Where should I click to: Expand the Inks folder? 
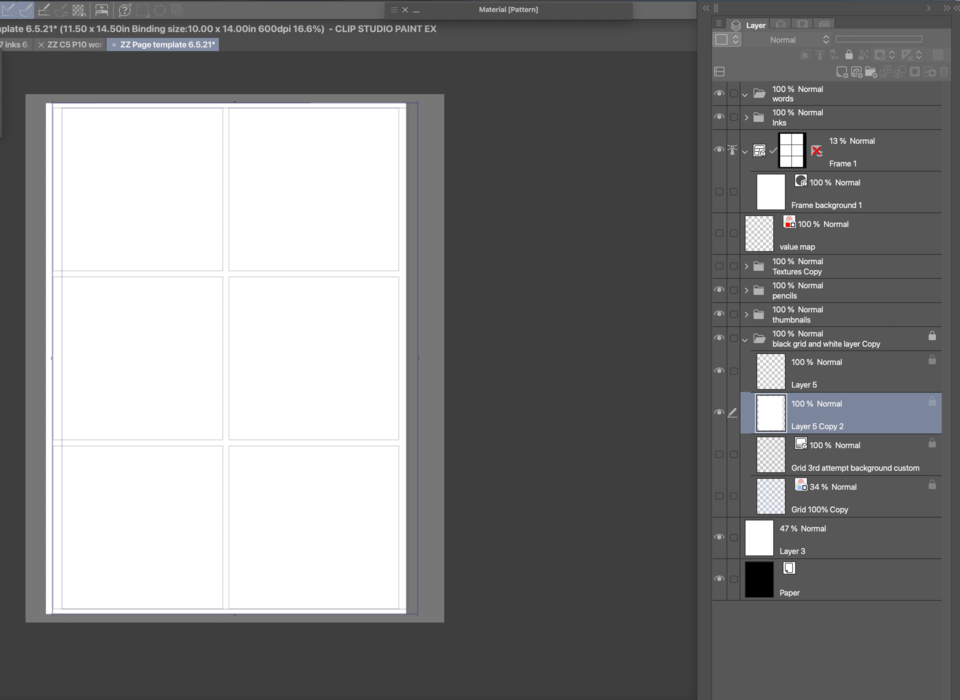click(x=746, y=117)
